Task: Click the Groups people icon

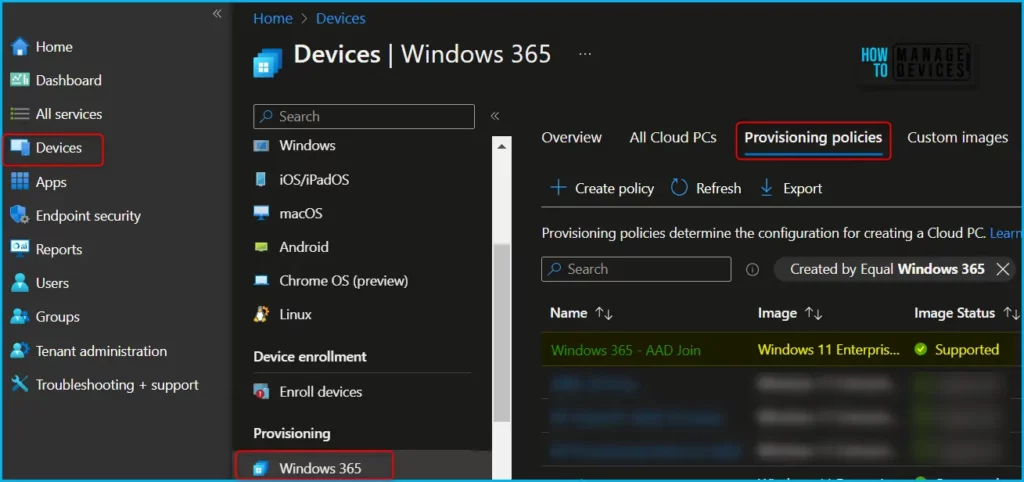Action: [20, 317]
